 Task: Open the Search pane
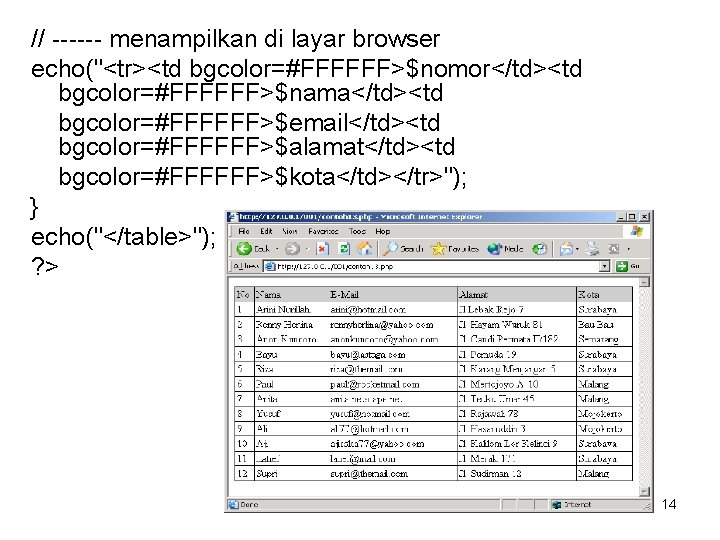click(404, 249)
